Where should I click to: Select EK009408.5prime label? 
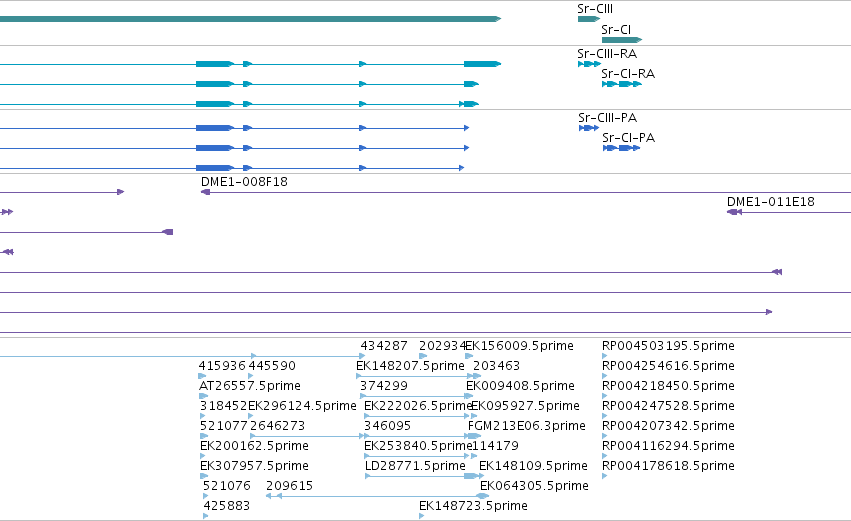[520, 386]
